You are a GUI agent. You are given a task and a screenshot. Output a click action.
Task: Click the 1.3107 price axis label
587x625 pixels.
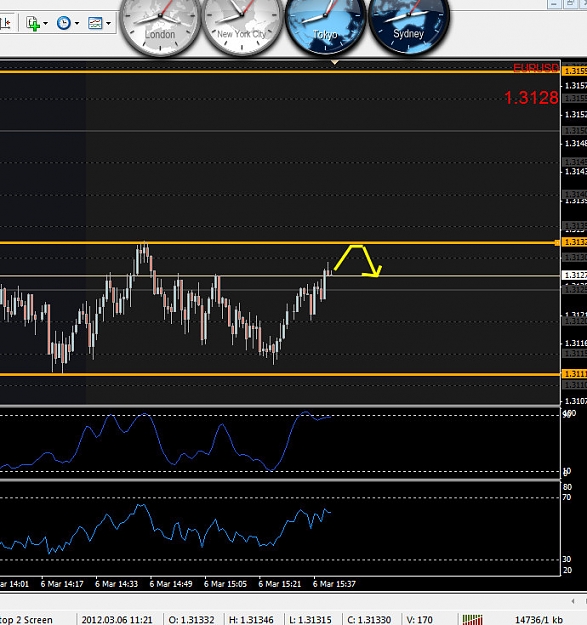pyautogui.click(x=576, y=401)
